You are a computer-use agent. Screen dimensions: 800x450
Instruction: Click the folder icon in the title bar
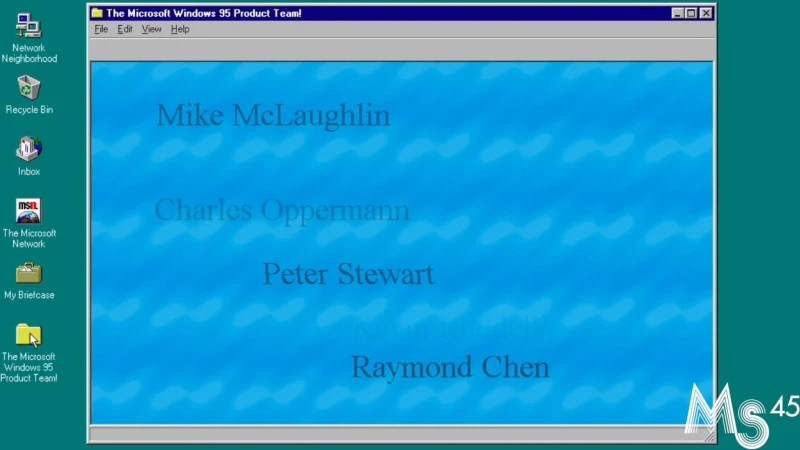pos(97,13)
